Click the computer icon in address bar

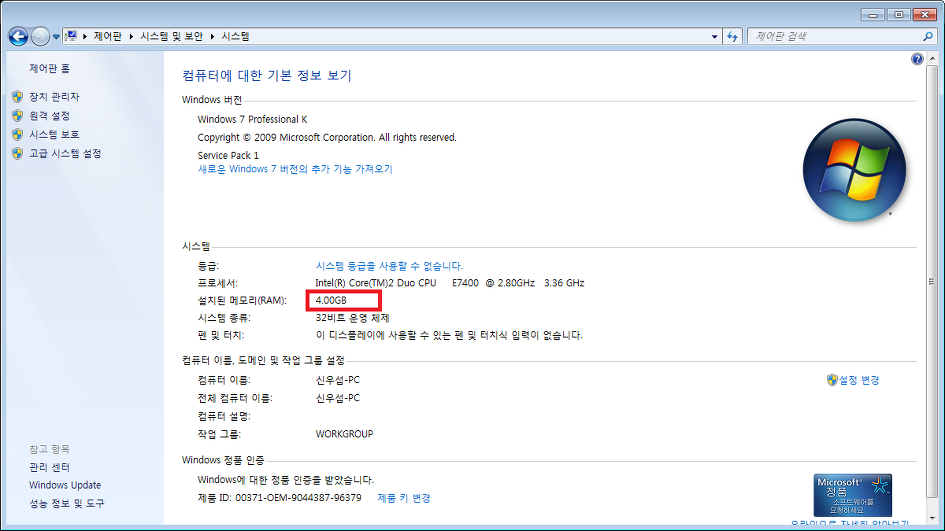point(71,36)
